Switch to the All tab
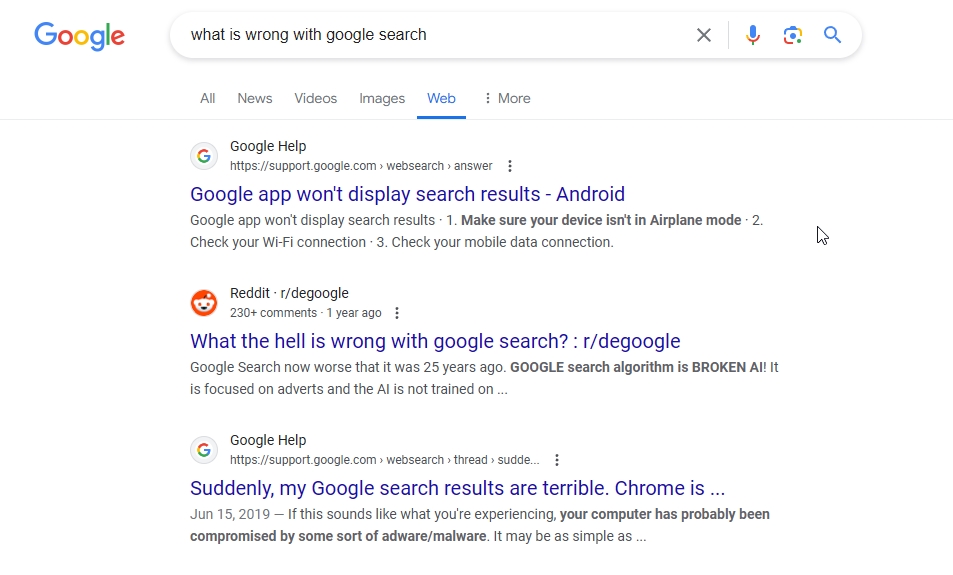The width and height of the screenshot is (953, 575). coord(208,98)
